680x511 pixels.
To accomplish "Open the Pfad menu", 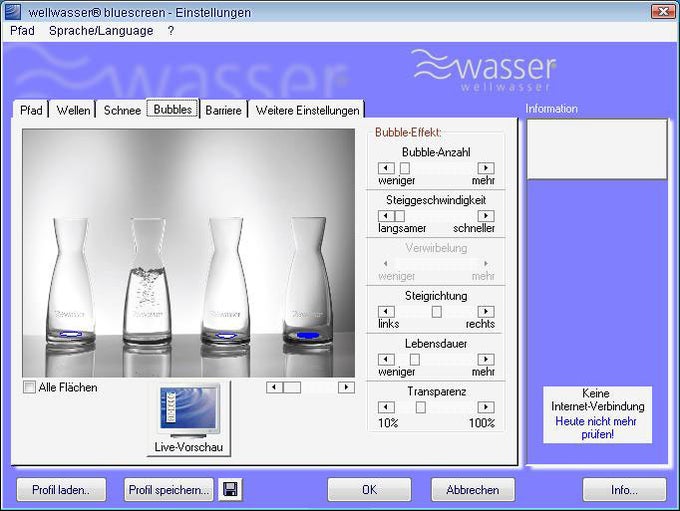I will (22, 31).
